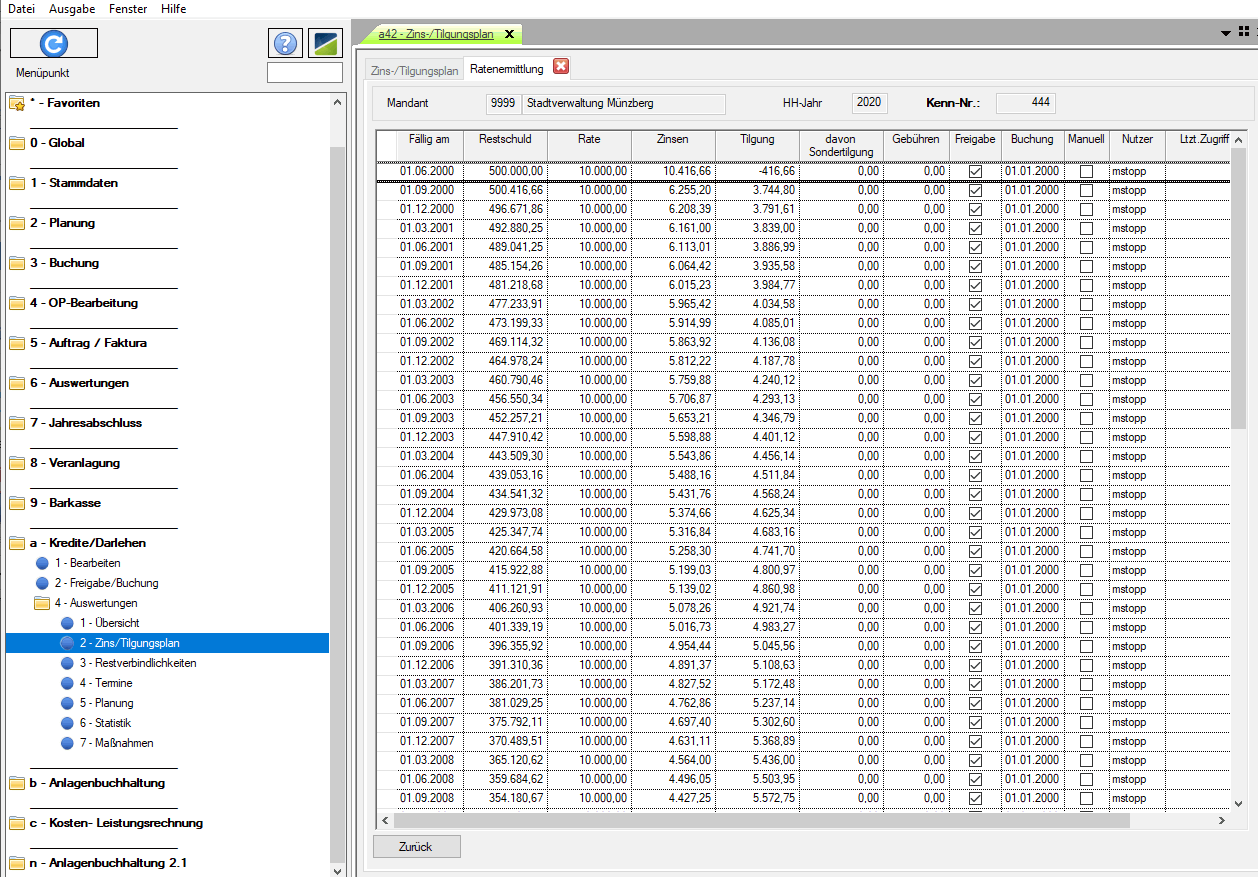
Task: Uncheck Freigabe for row 01.12.2003
Action: click(975, 437)
